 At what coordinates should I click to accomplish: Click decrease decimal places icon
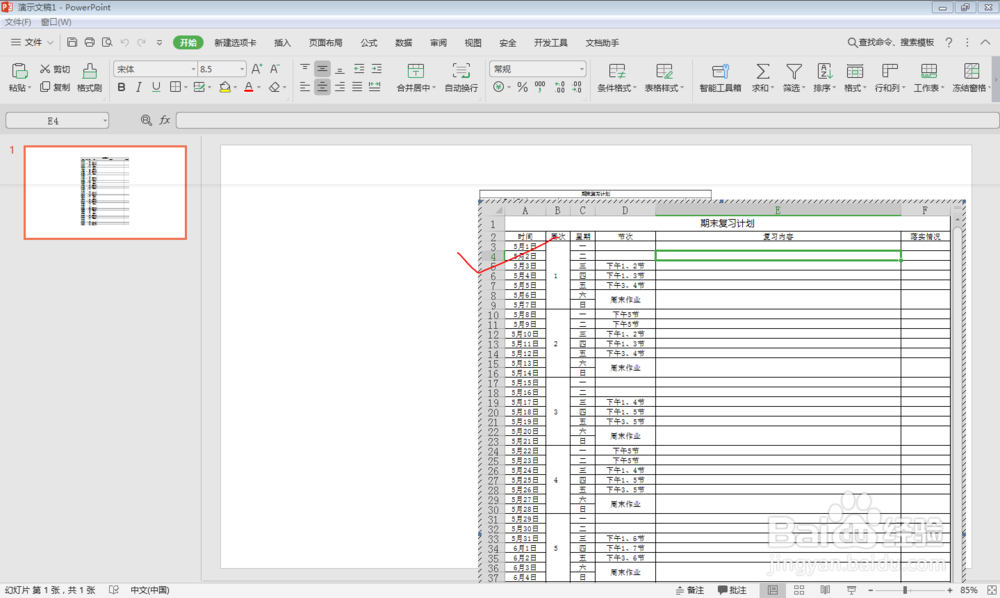(577, 87)
